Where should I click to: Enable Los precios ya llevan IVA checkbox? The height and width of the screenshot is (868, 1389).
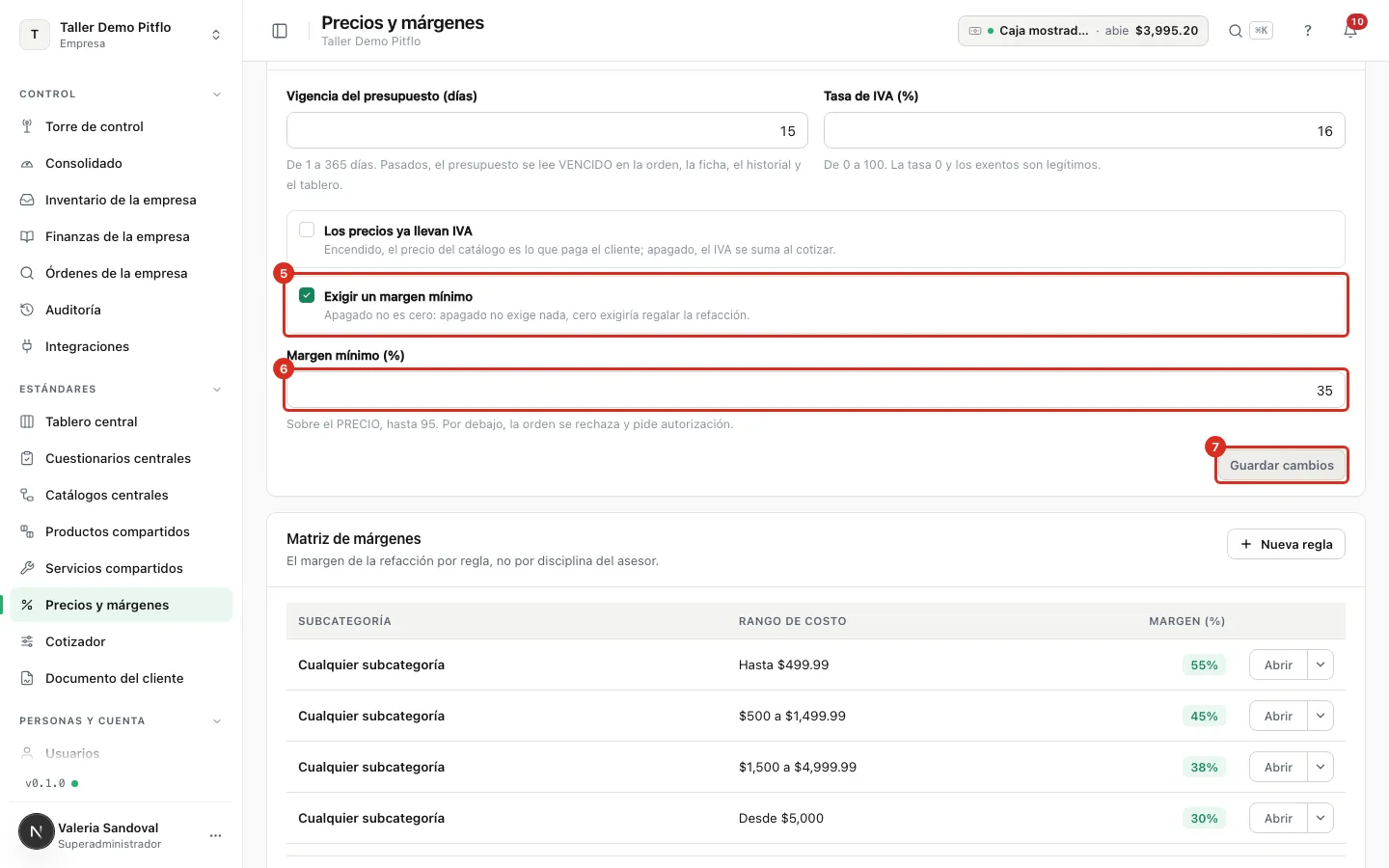(307, 230)
